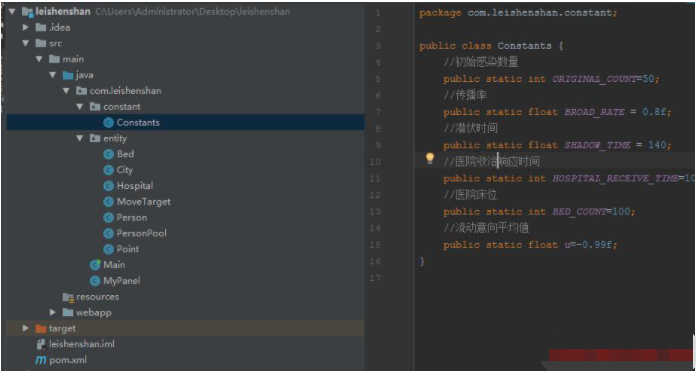Select the Person class name
The width and height of the screenshot is (696, 371).
click(x=132, y=217)
